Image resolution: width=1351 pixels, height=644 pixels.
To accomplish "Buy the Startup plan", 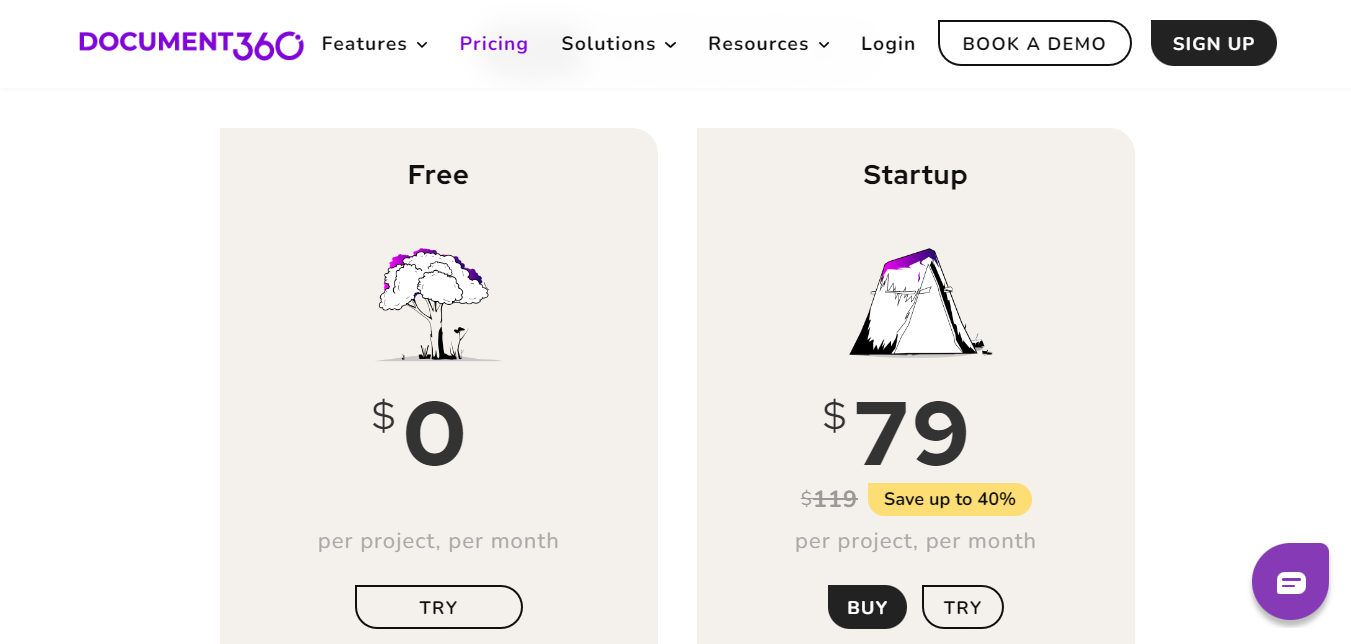I will pyautogui.click(x=867, y=607).
